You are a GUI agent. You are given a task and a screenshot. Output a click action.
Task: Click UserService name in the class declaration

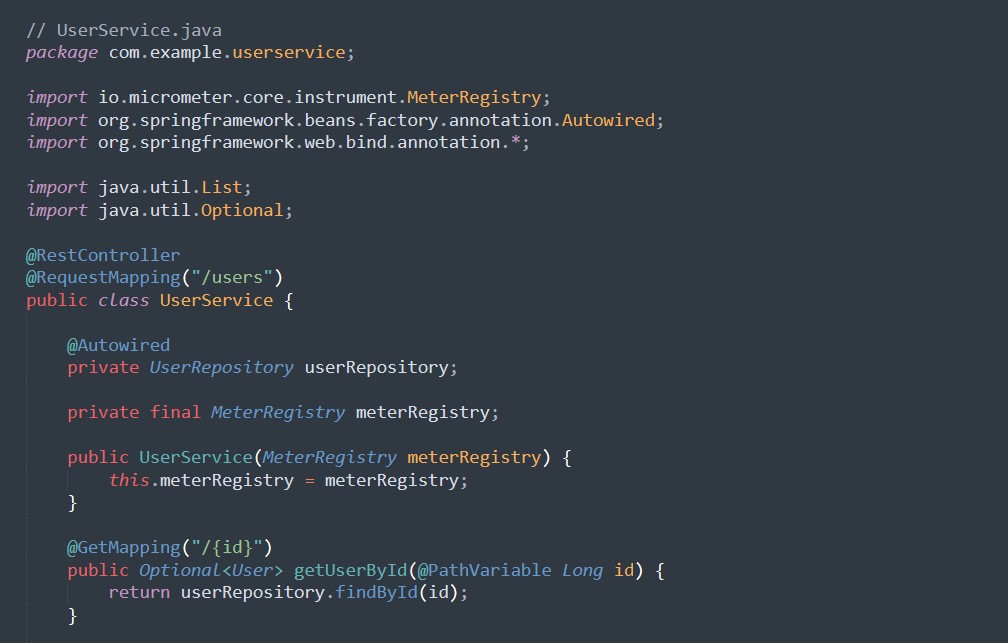(x=216, y=300)
